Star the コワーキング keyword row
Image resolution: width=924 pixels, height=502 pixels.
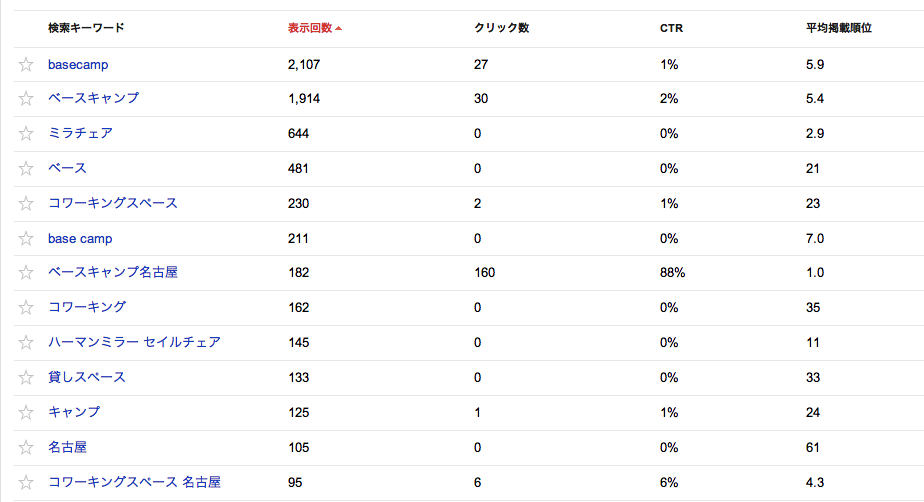[x=26, y=308]
